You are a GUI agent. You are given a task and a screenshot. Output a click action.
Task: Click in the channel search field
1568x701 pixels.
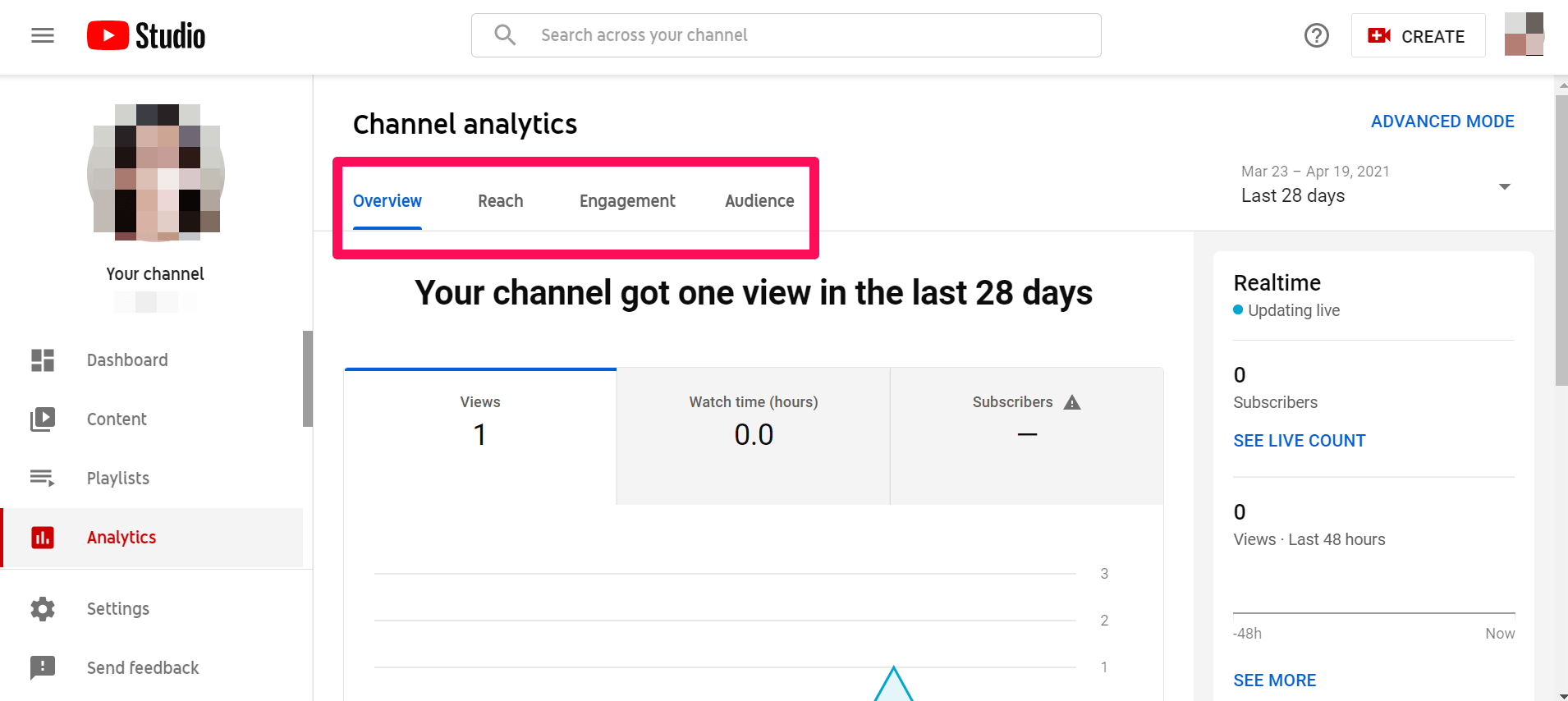[x=786, y=35]
